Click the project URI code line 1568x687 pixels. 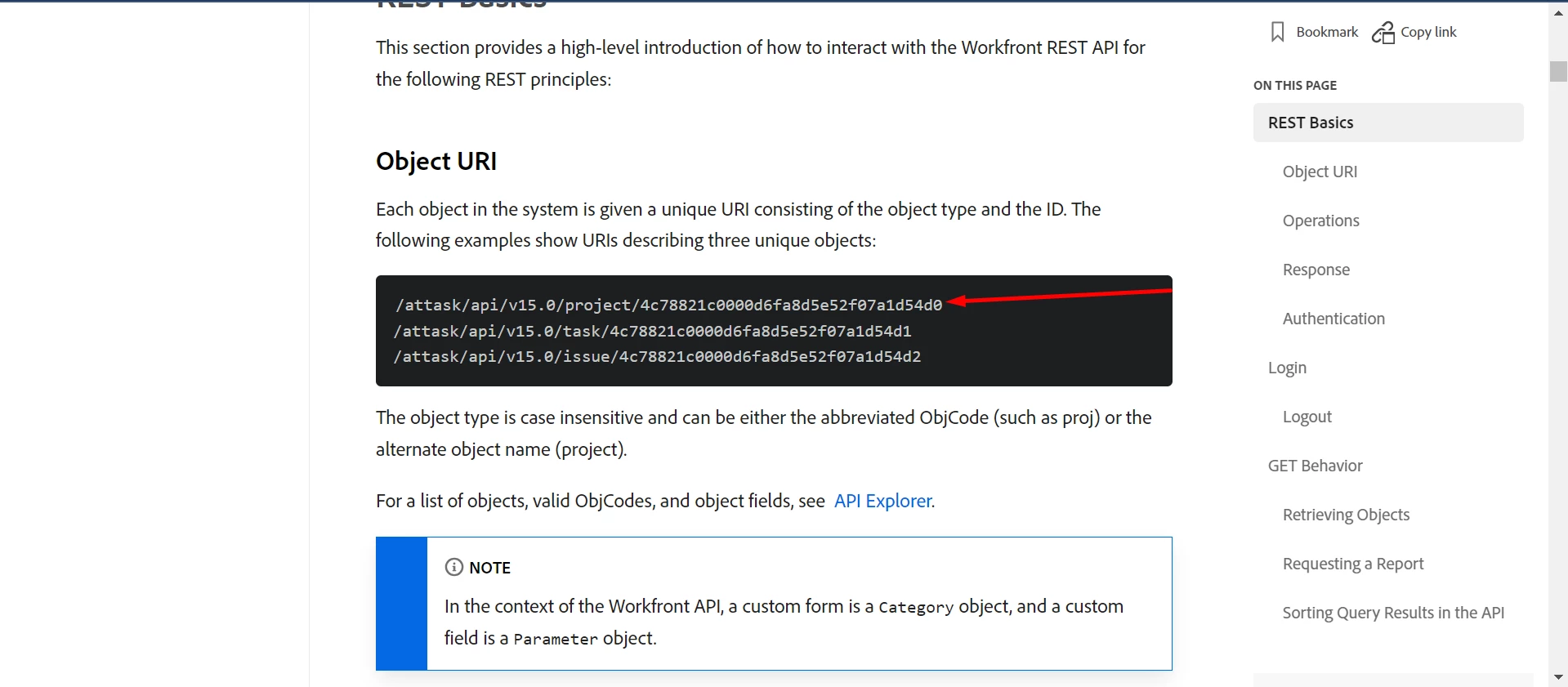pos(668,305)
